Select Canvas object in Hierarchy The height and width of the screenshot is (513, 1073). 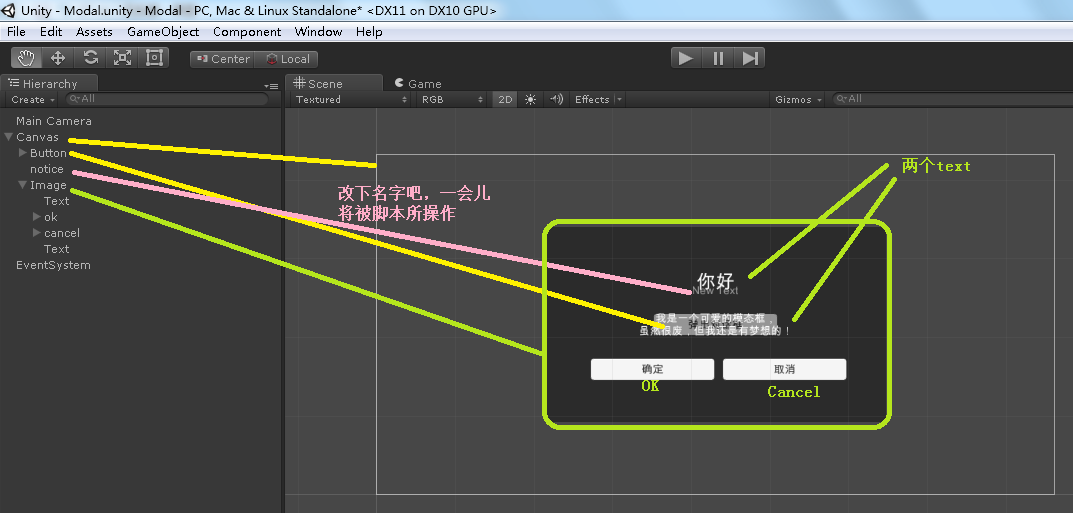pyautogui.click(x=37, y=137)
